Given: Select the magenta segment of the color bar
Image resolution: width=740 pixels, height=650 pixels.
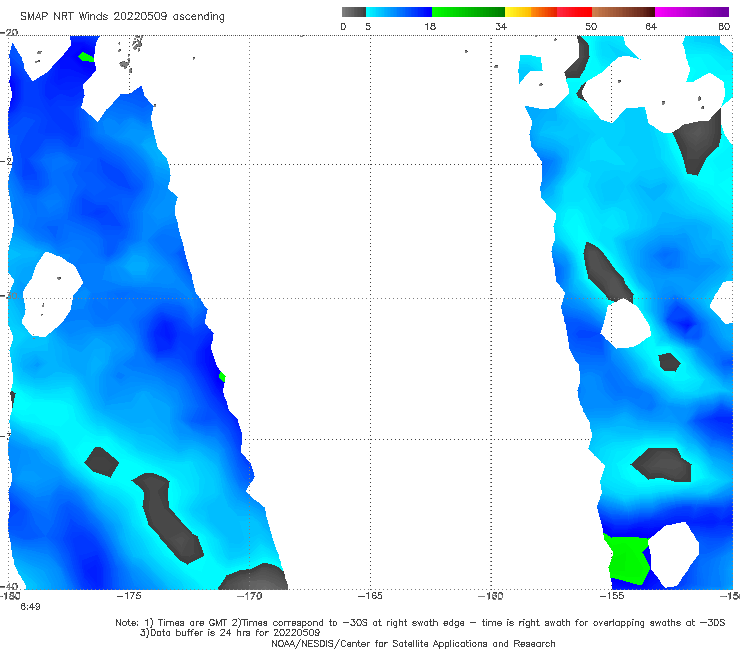Looking at the screenshot, I should 692,12.
